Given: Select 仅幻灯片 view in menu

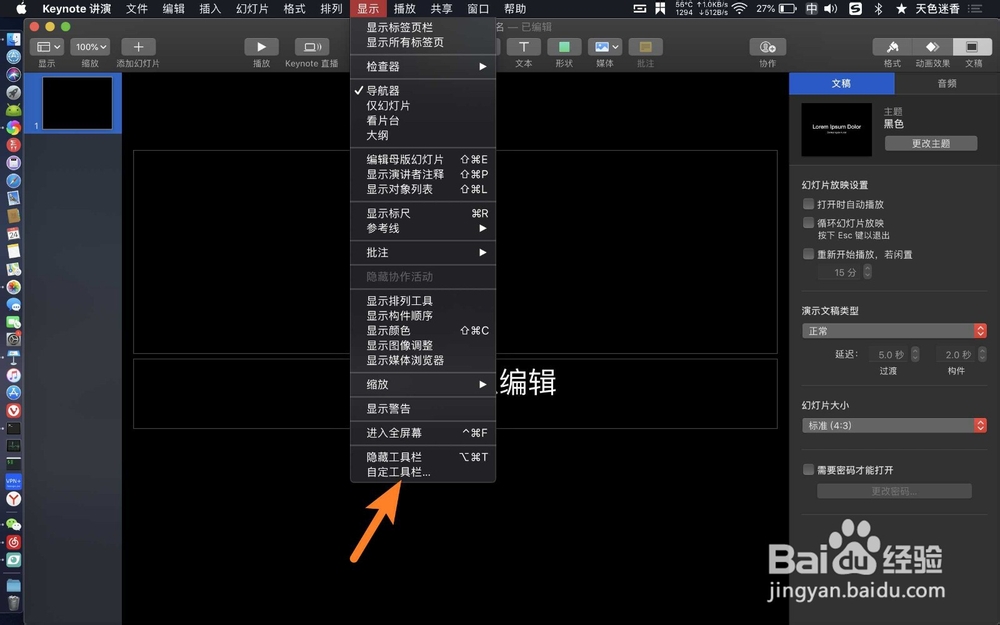Looking at the screenshot, I should [x=423, y=106].
